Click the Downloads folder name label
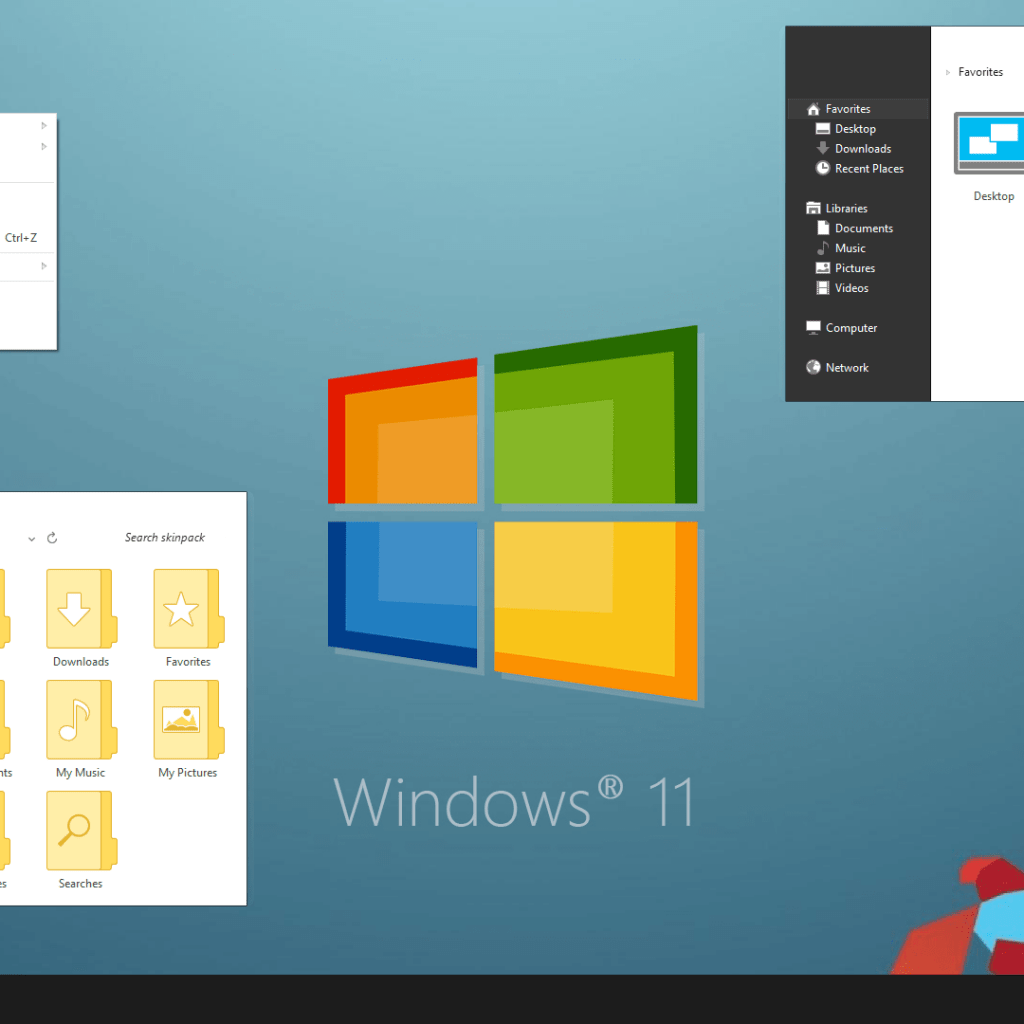The width and height of the screenshot is (1024, 1024). coord(81,662)
